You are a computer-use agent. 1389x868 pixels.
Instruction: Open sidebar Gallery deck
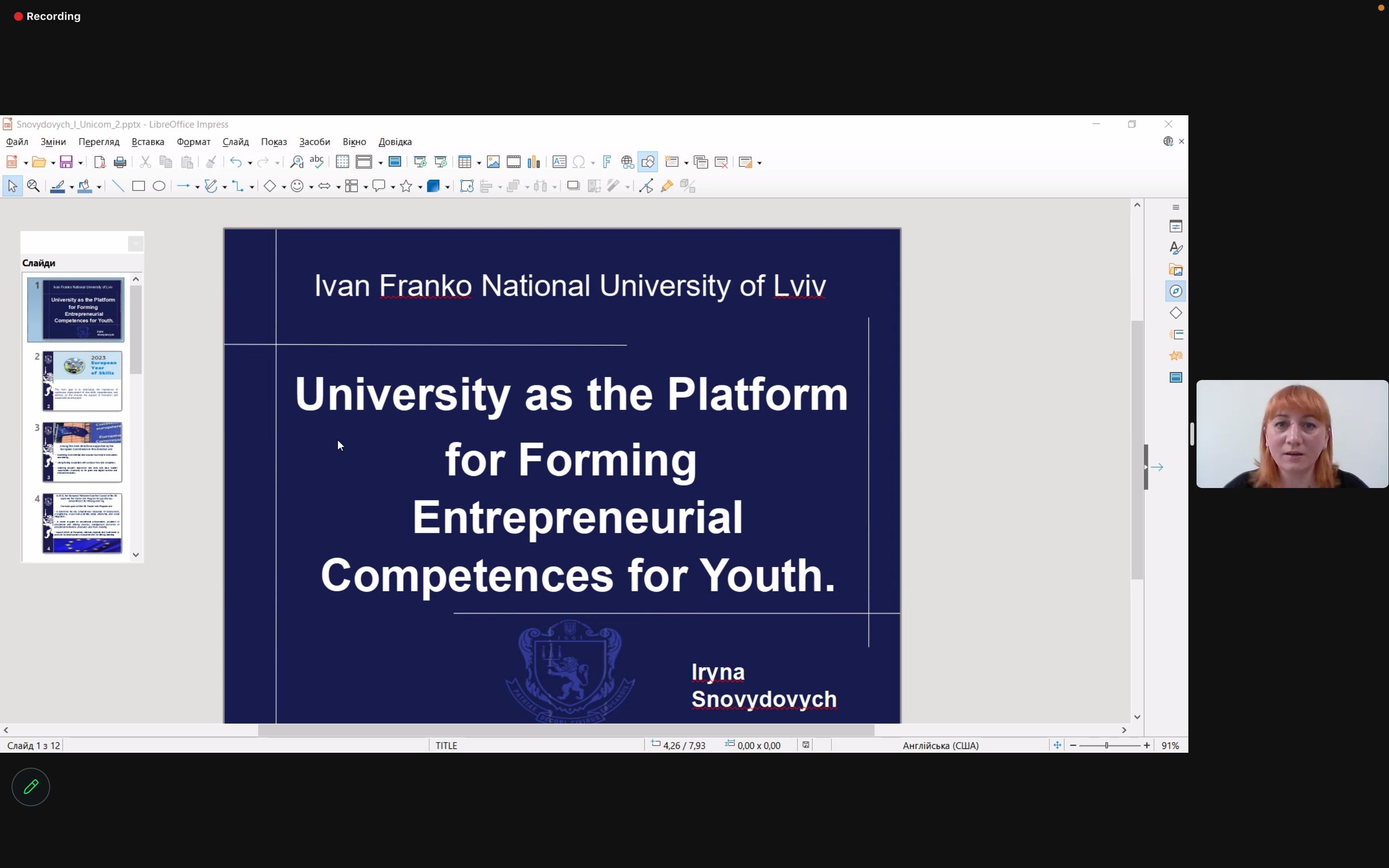click(1175, 270)
